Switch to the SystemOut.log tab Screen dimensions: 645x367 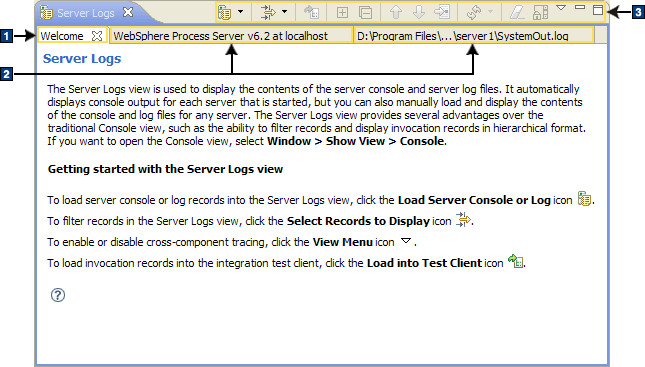[473, 36]
